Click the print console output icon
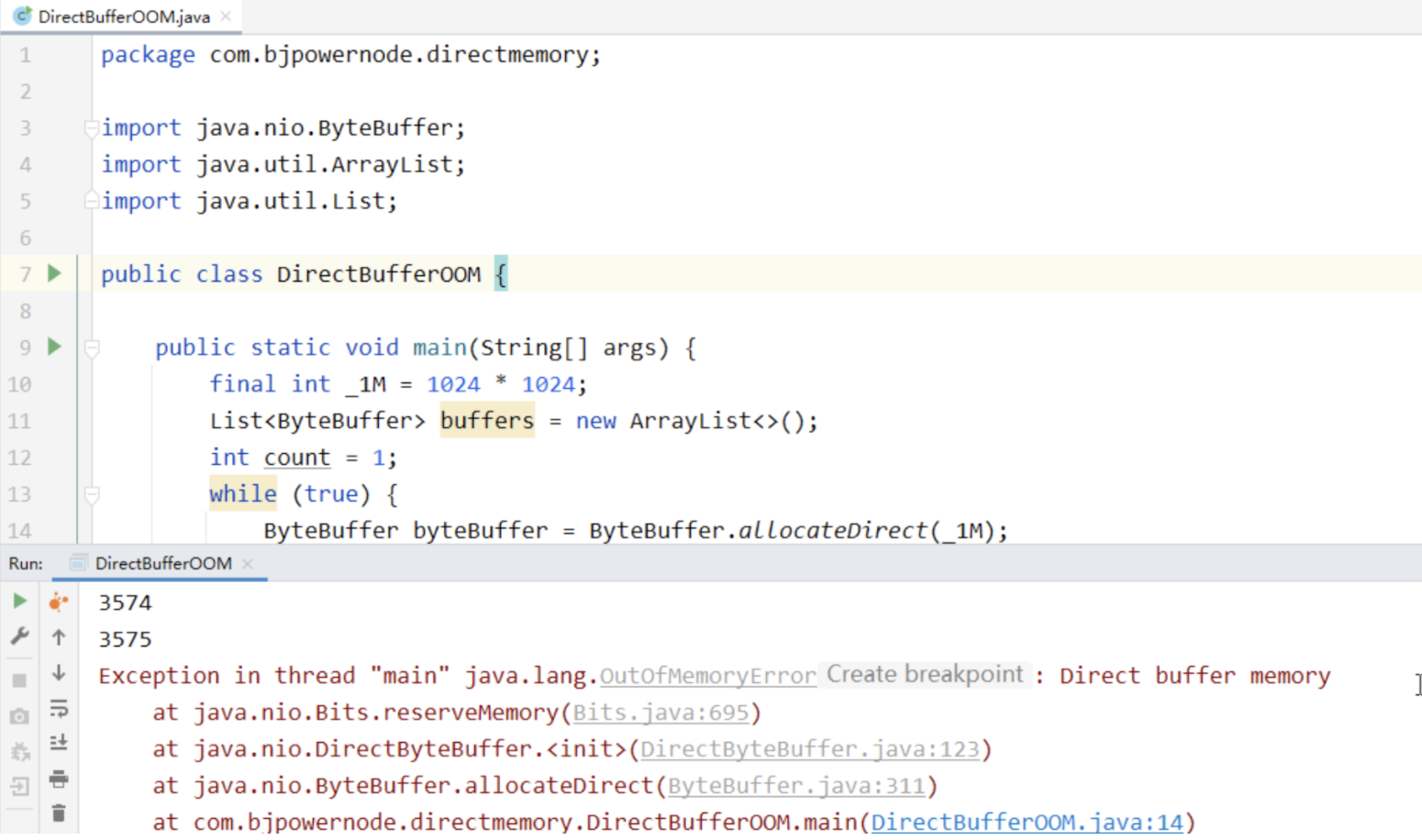1422x840 pixels. [x=59, y=779]
